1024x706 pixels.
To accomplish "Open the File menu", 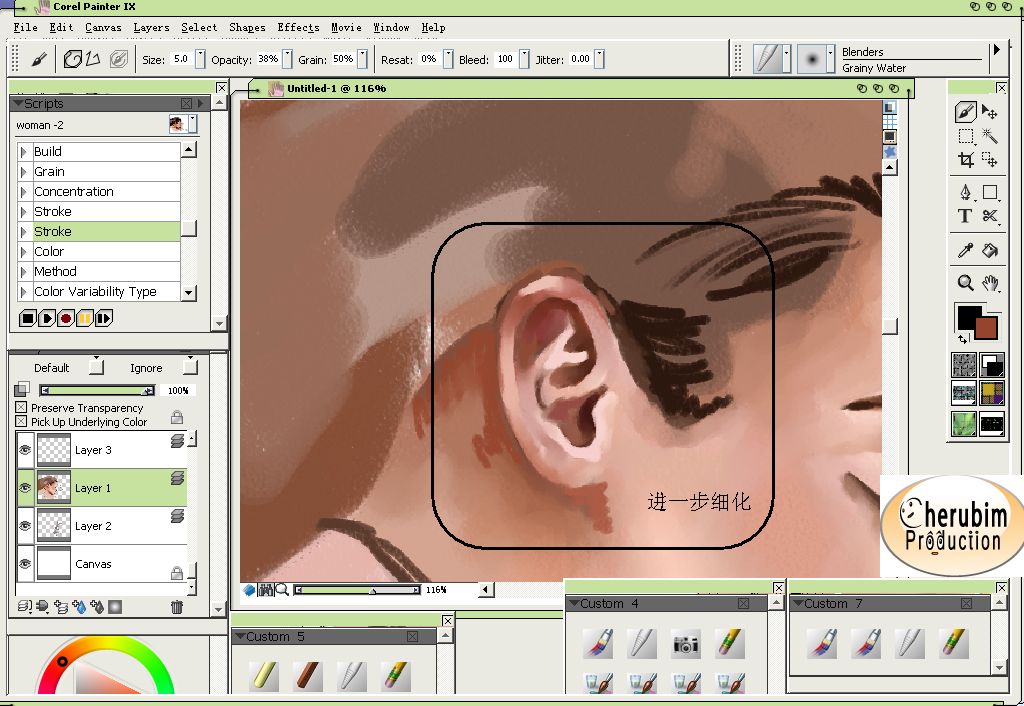I will pos(25,27).
